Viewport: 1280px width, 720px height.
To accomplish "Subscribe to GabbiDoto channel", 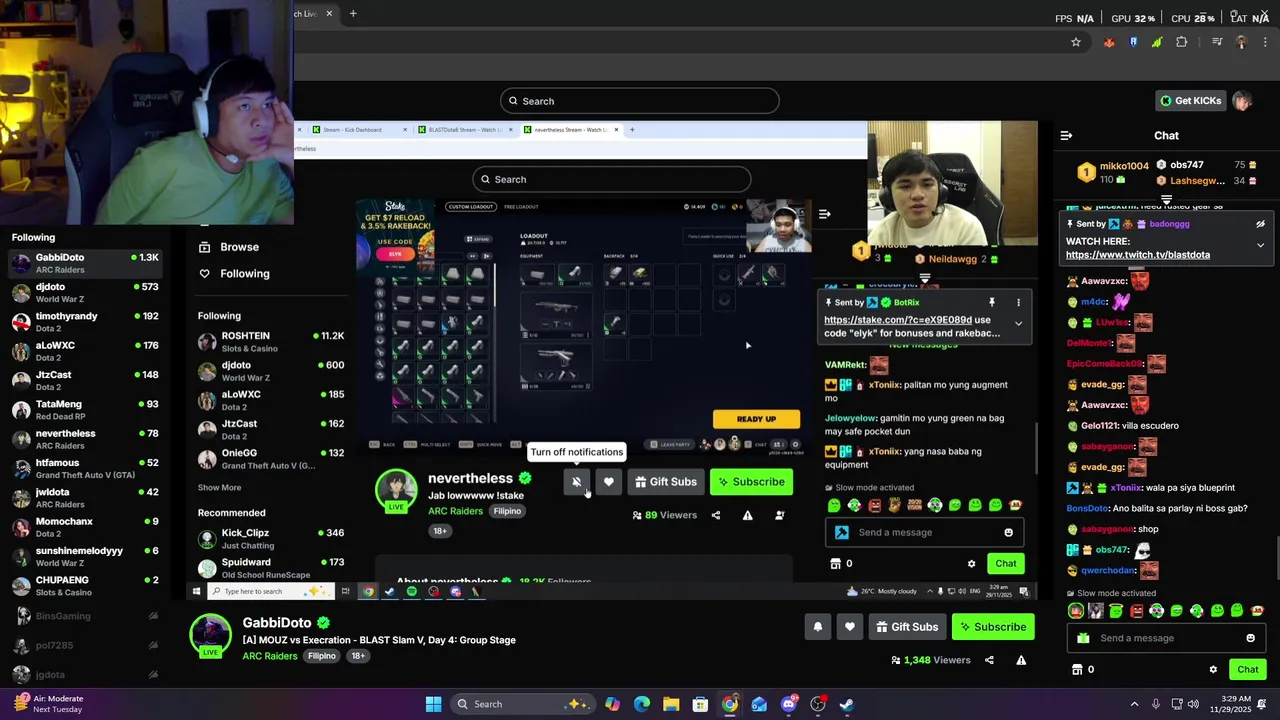I will click(993, 627).
